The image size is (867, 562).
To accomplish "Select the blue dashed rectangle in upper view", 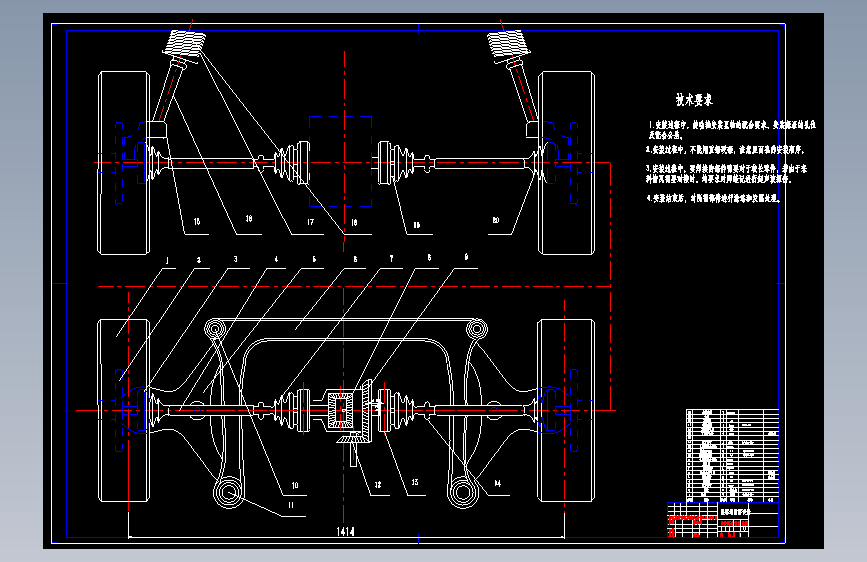I will (341, 161).
